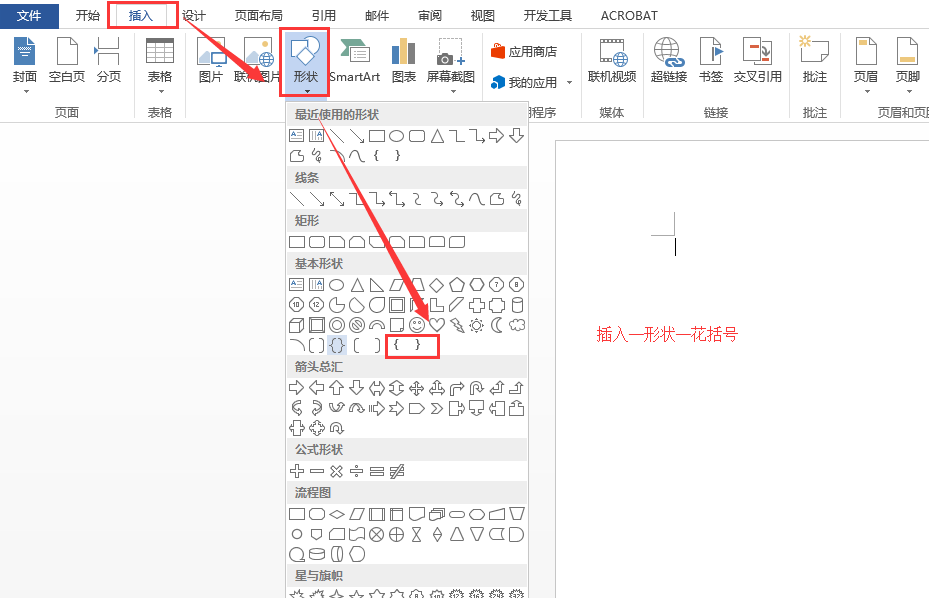This screenshot has width=929, height=598.
Task: Open the 屏幕截图 screenshot dropdown
Action: pos(451,64)
